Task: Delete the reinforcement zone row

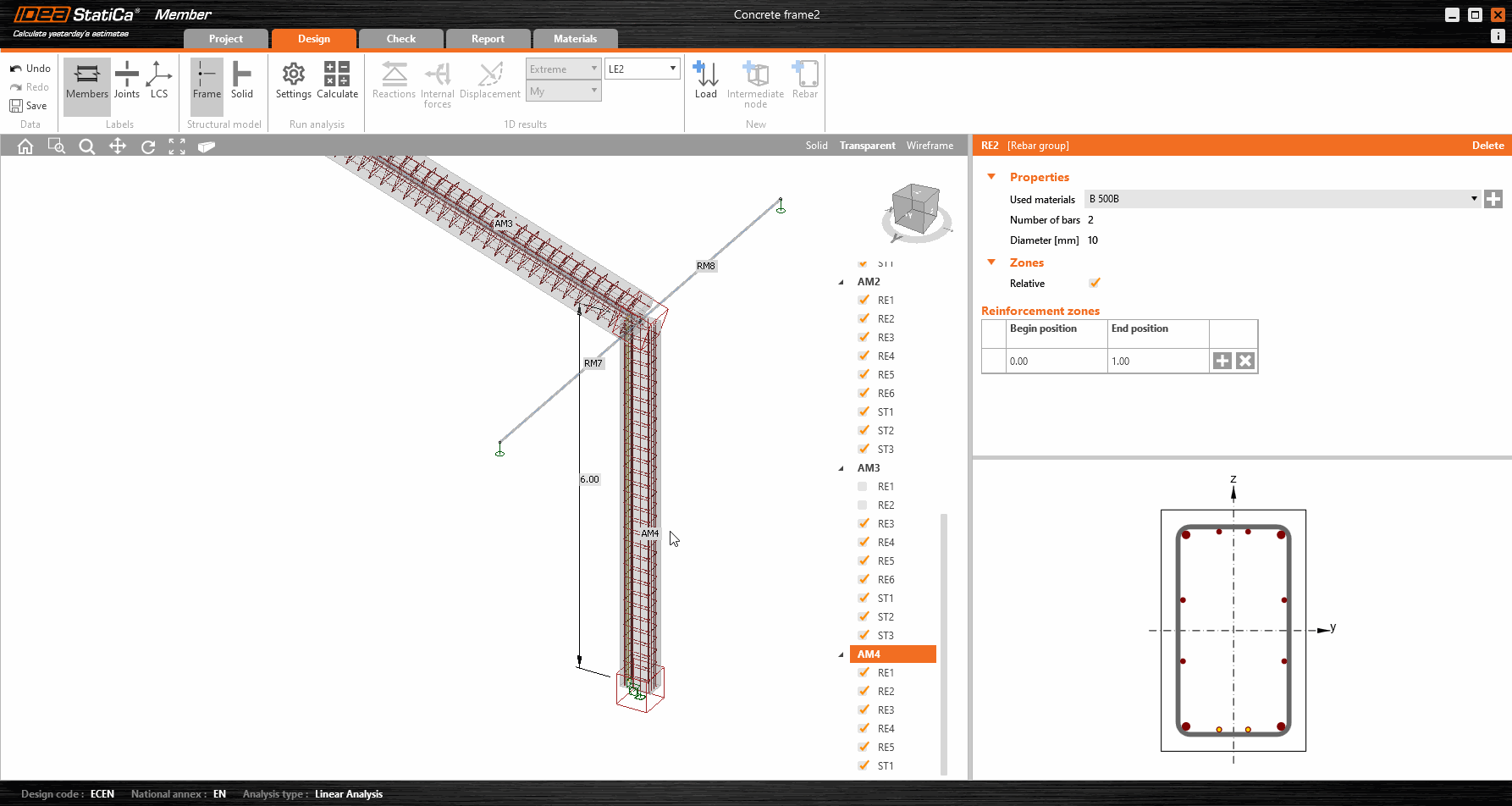Action: click(1244, 362)
